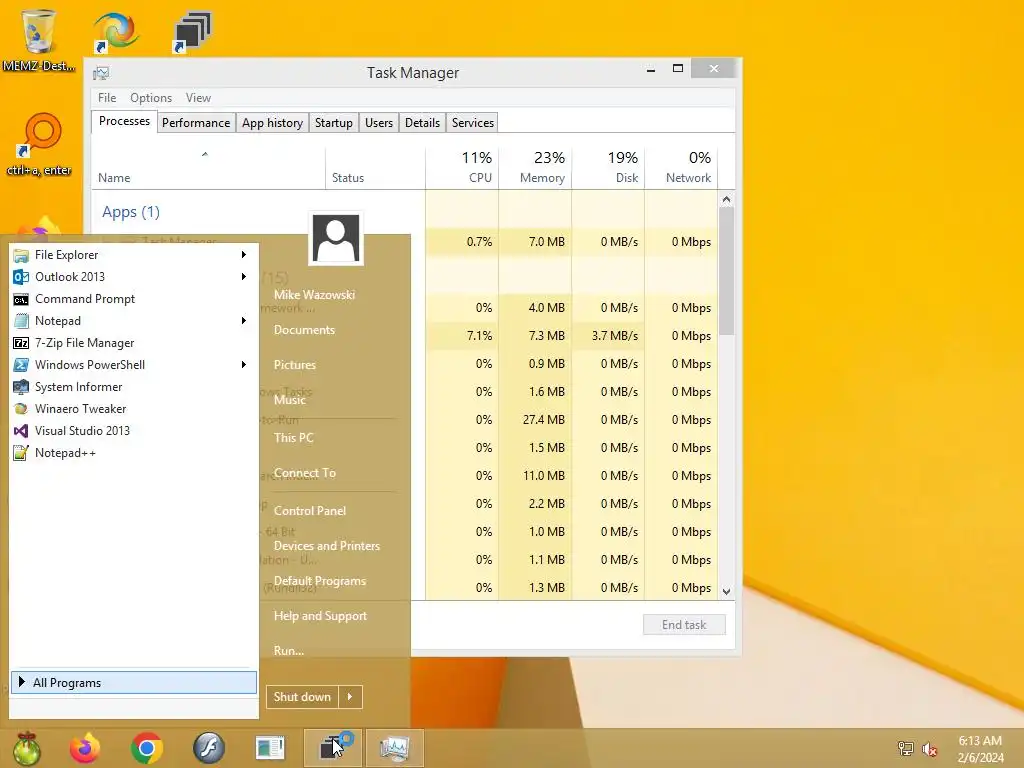Click the Task Manager taskbar button
Image resolution: width=1024 pixels, height=768 pixels.
point(394,748)
